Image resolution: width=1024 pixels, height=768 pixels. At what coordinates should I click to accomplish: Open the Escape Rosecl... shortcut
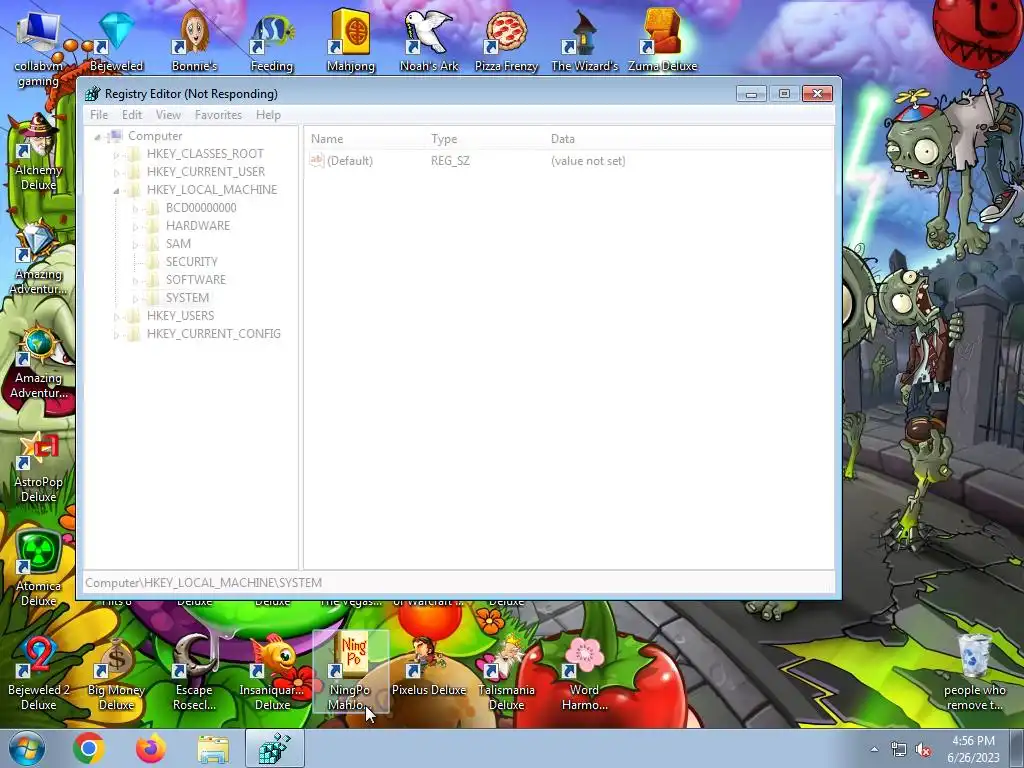194,673
